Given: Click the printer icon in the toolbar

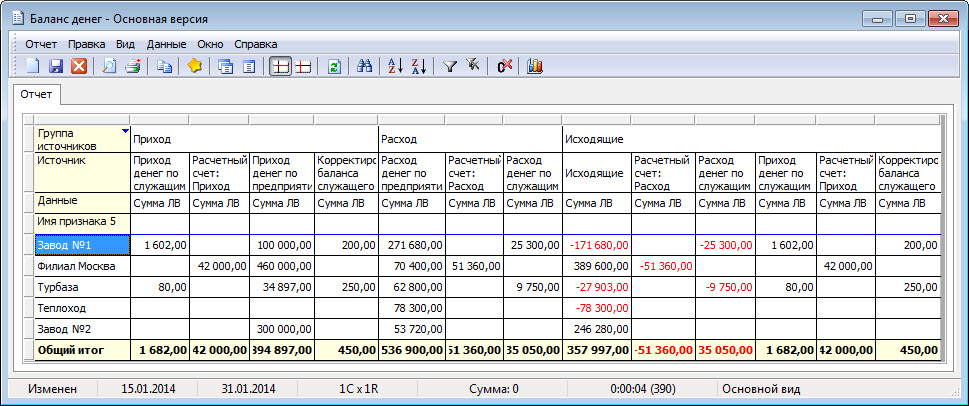Looking at the screenshot, I should pos(131,66).
